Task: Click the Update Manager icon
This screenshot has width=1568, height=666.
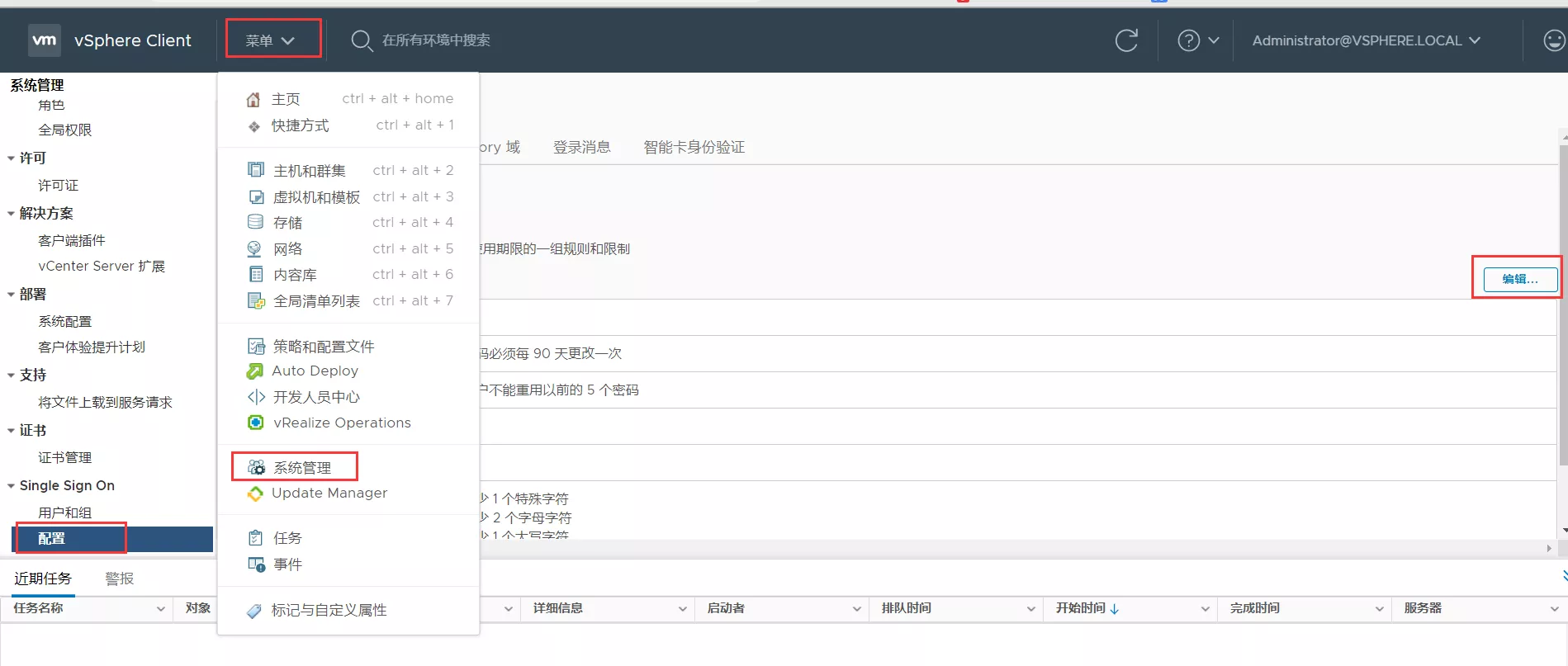Action: point(255,494)
